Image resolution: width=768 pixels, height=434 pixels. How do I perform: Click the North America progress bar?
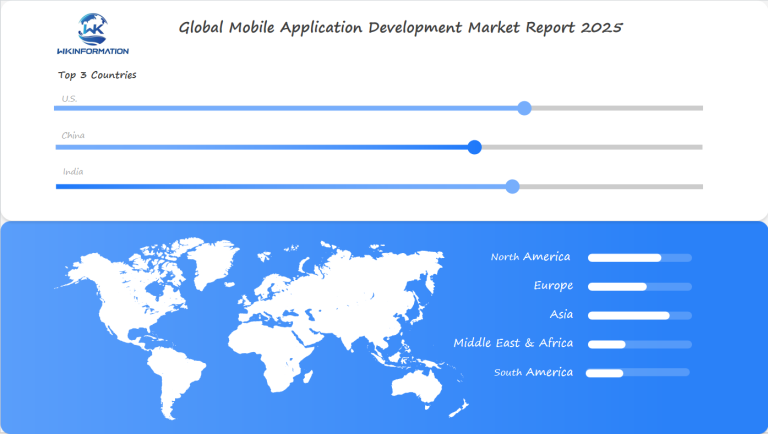pos(640,258)
